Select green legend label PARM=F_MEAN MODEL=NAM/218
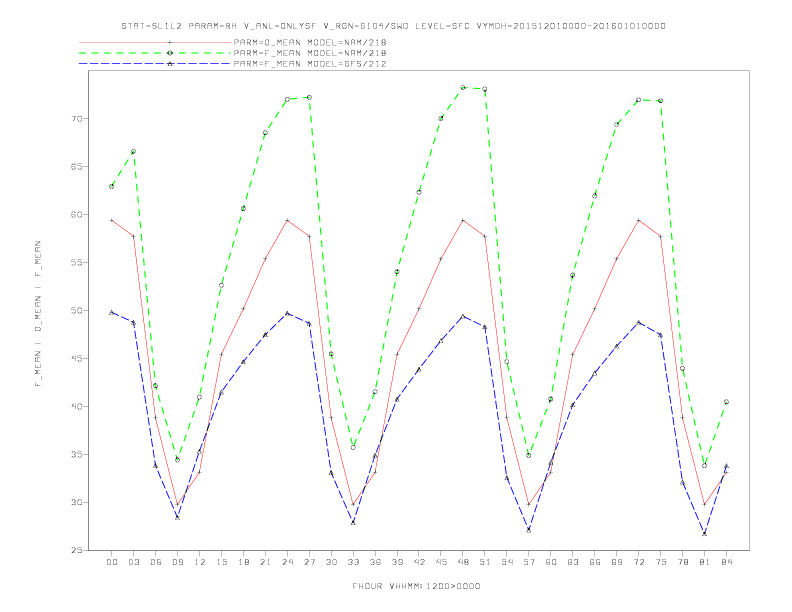The height and width of the screenshot is (612, 792). [x=310, y=53]
